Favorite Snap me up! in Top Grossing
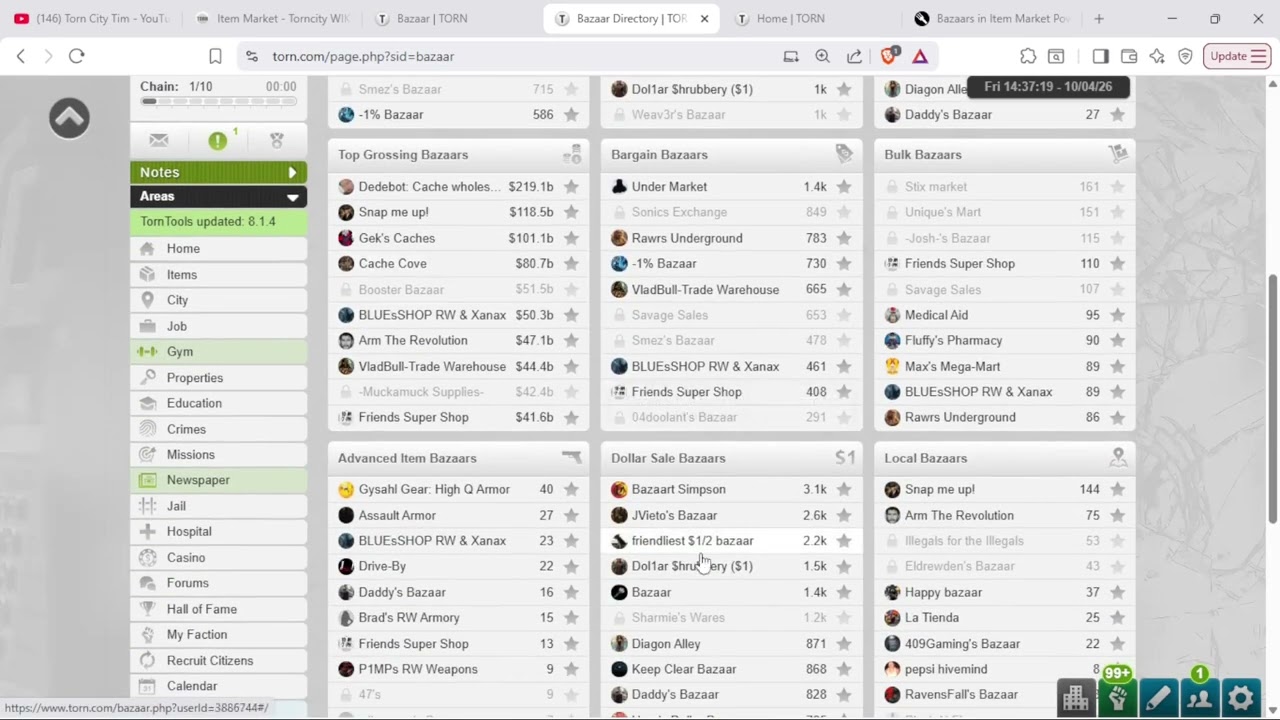1280x720 pixels. (571, 212)
